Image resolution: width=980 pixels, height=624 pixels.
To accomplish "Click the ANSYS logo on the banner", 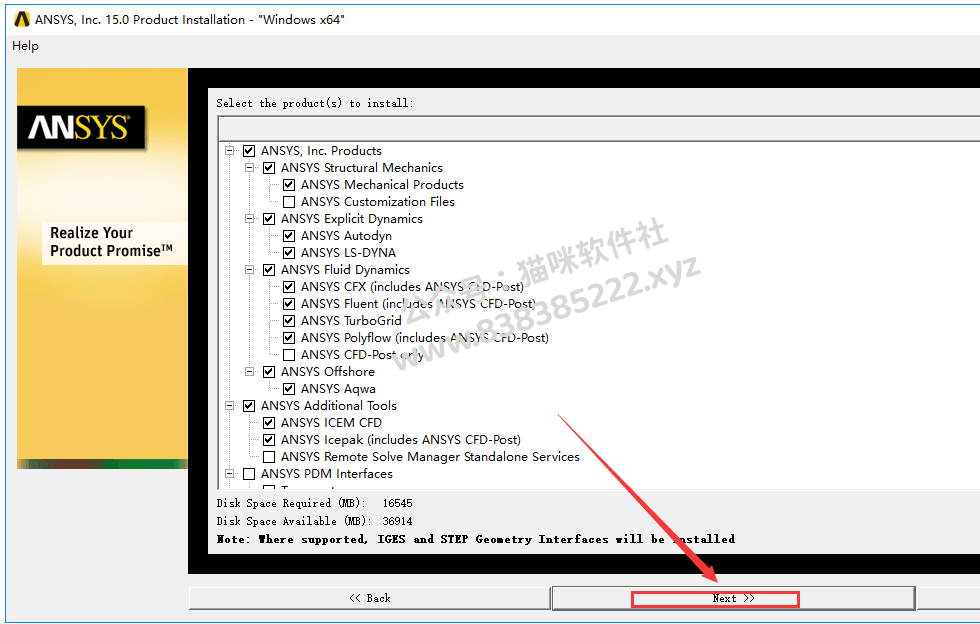I will 81,128.
